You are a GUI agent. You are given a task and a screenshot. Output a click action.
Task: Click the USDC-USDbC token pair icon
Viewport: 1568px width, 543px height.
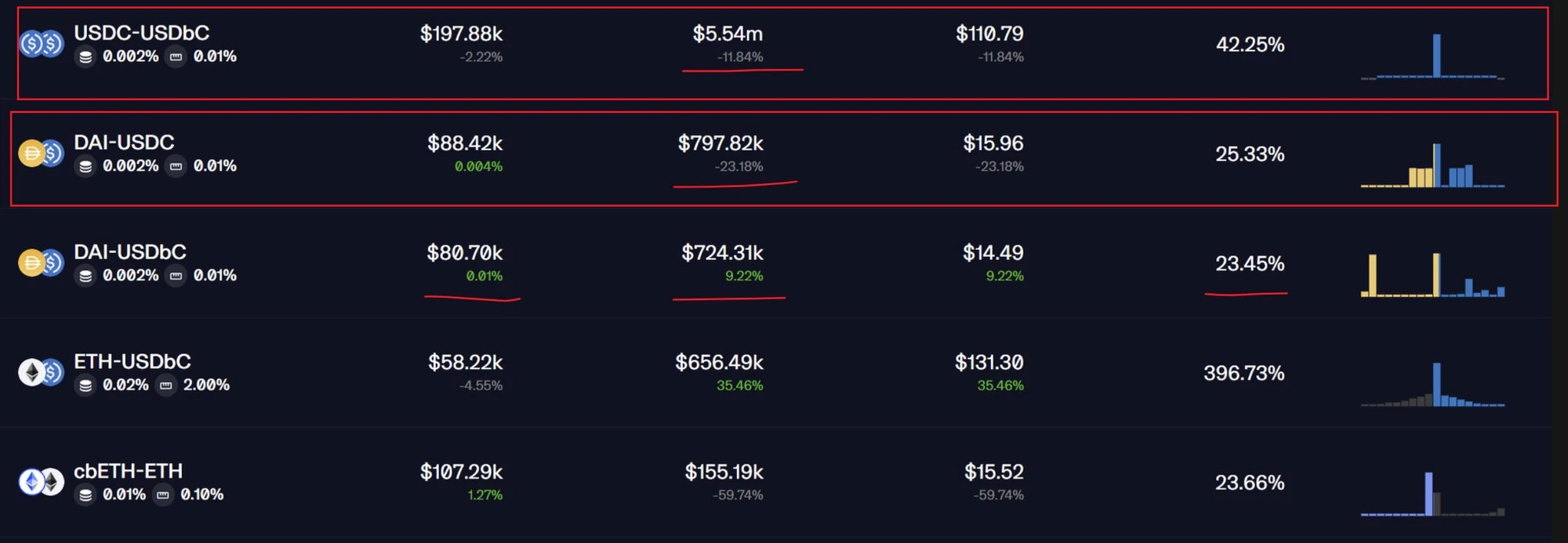(41, 44)
